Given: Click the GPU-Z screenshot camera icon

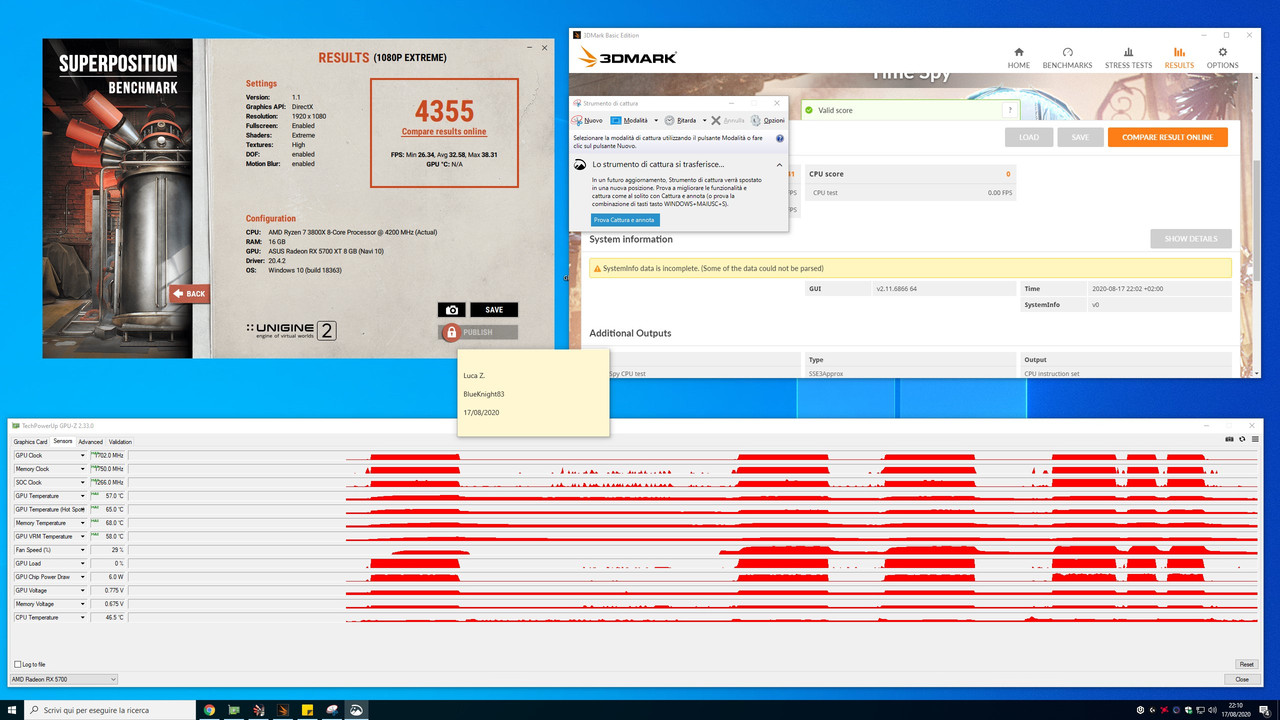Looking at the screenshot, I should 1230,439.
